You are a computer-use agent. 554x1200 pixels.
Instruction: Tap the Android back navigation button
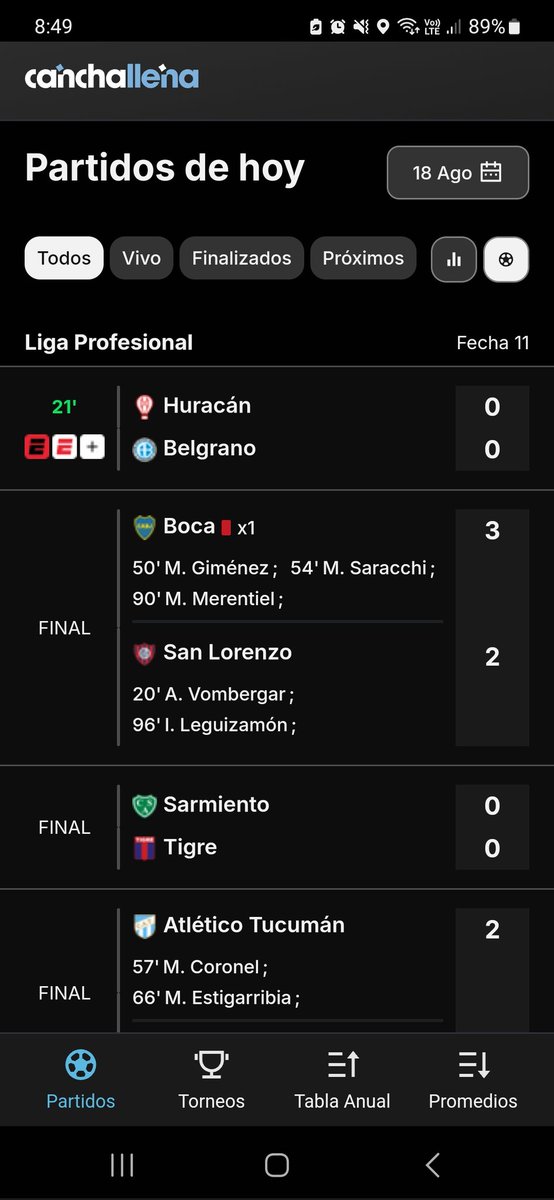coord(432,1164)
